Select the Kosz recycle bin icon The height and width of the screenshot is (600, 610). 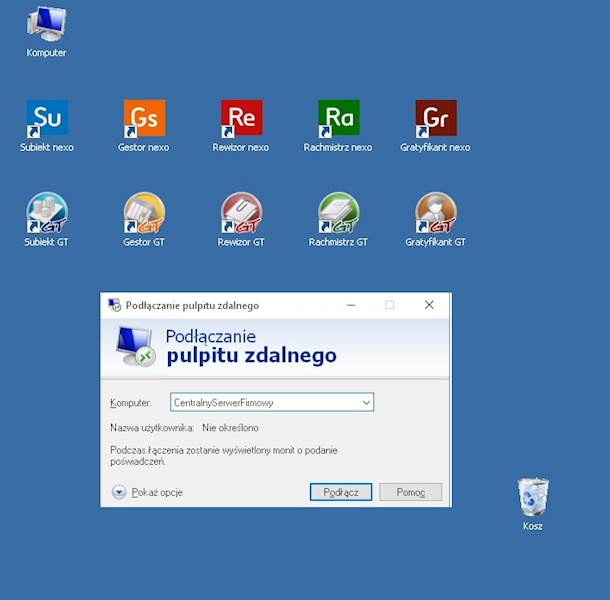tap(533, 504)
